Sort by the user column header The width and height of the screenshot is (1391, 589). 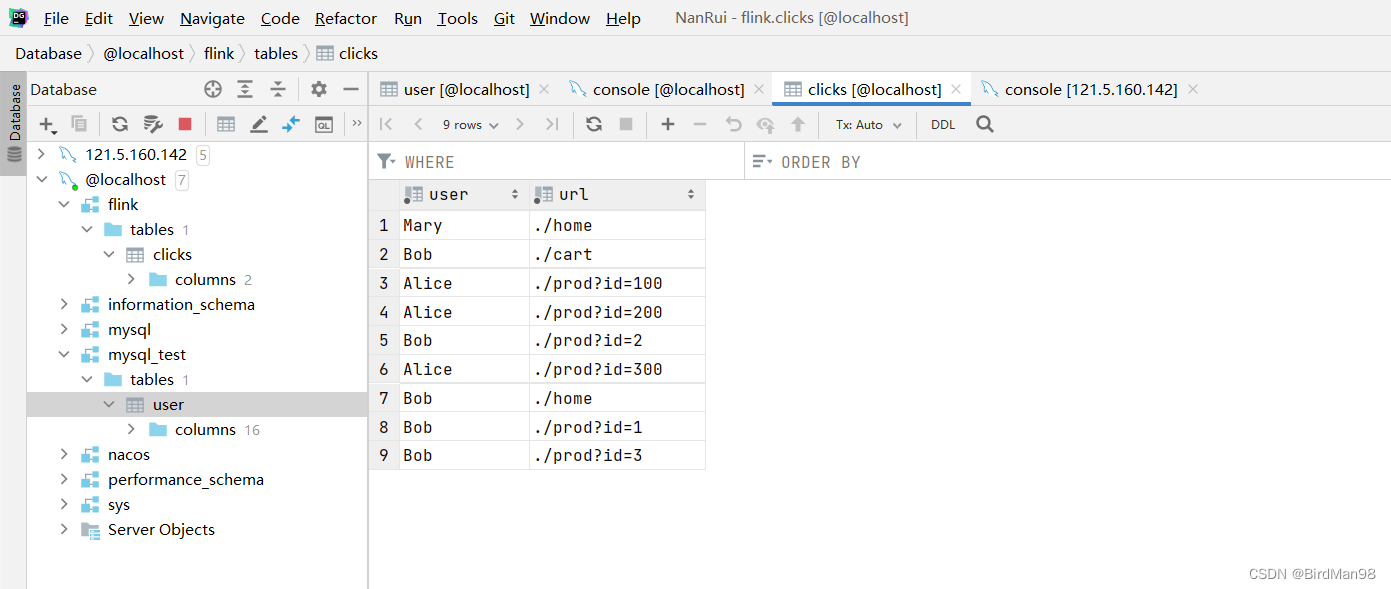(x=464, y=194)
